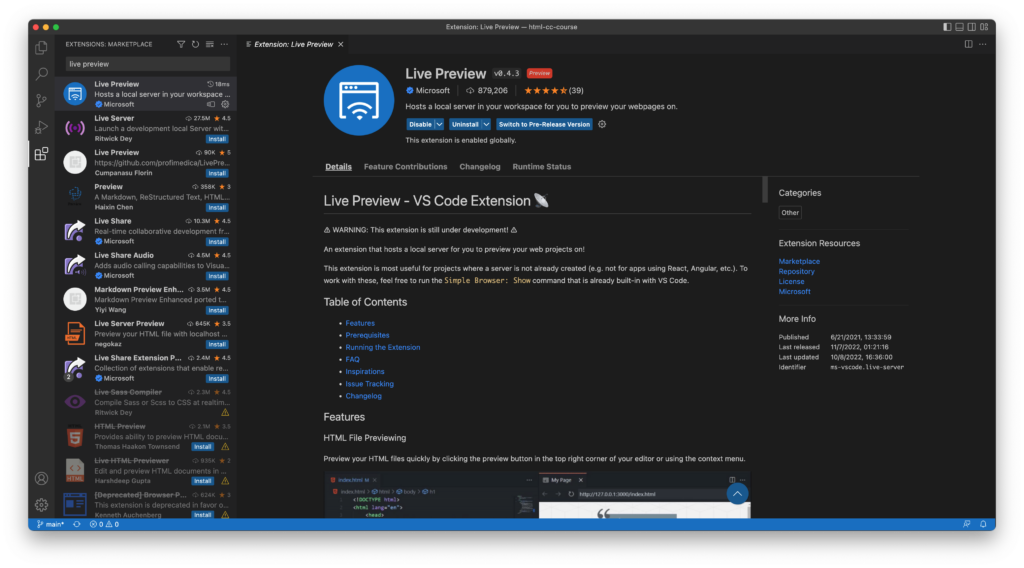Viewport: 1024px width, 568px height.
Task: Open the FAQ link
Action: [x=353, y=359]
